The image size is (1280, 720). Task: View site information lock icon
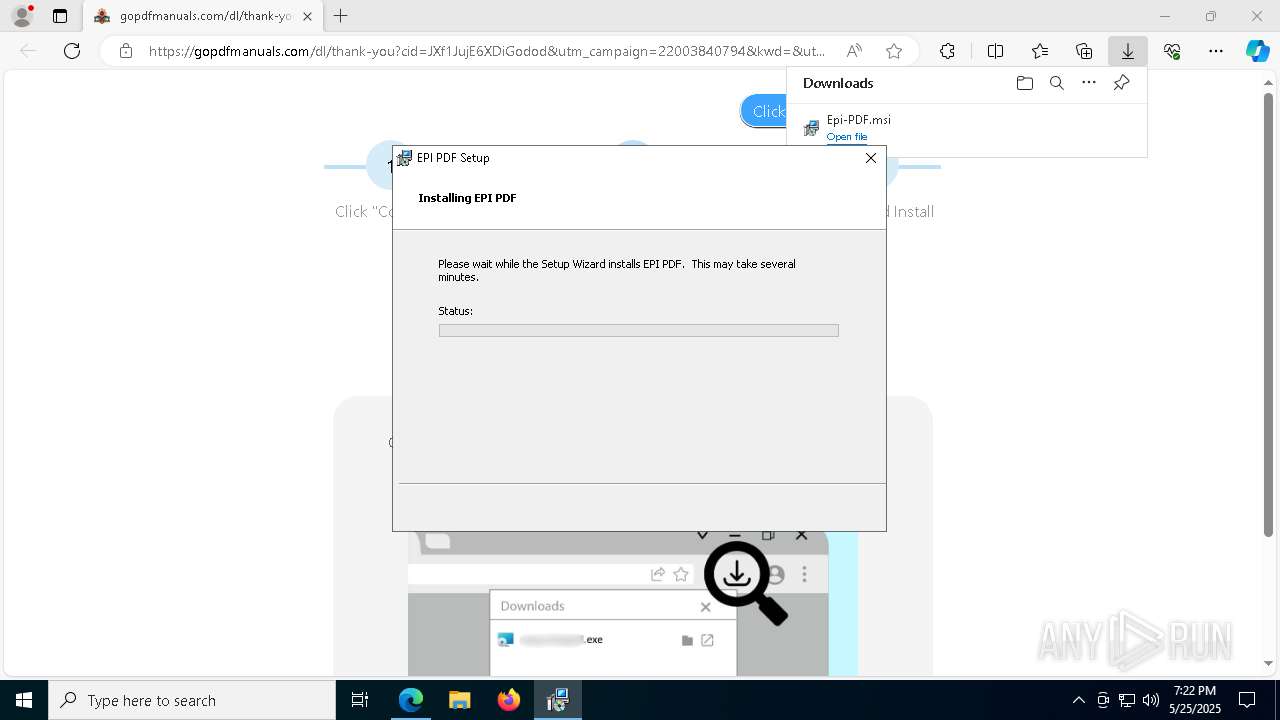tap(125, 51)
